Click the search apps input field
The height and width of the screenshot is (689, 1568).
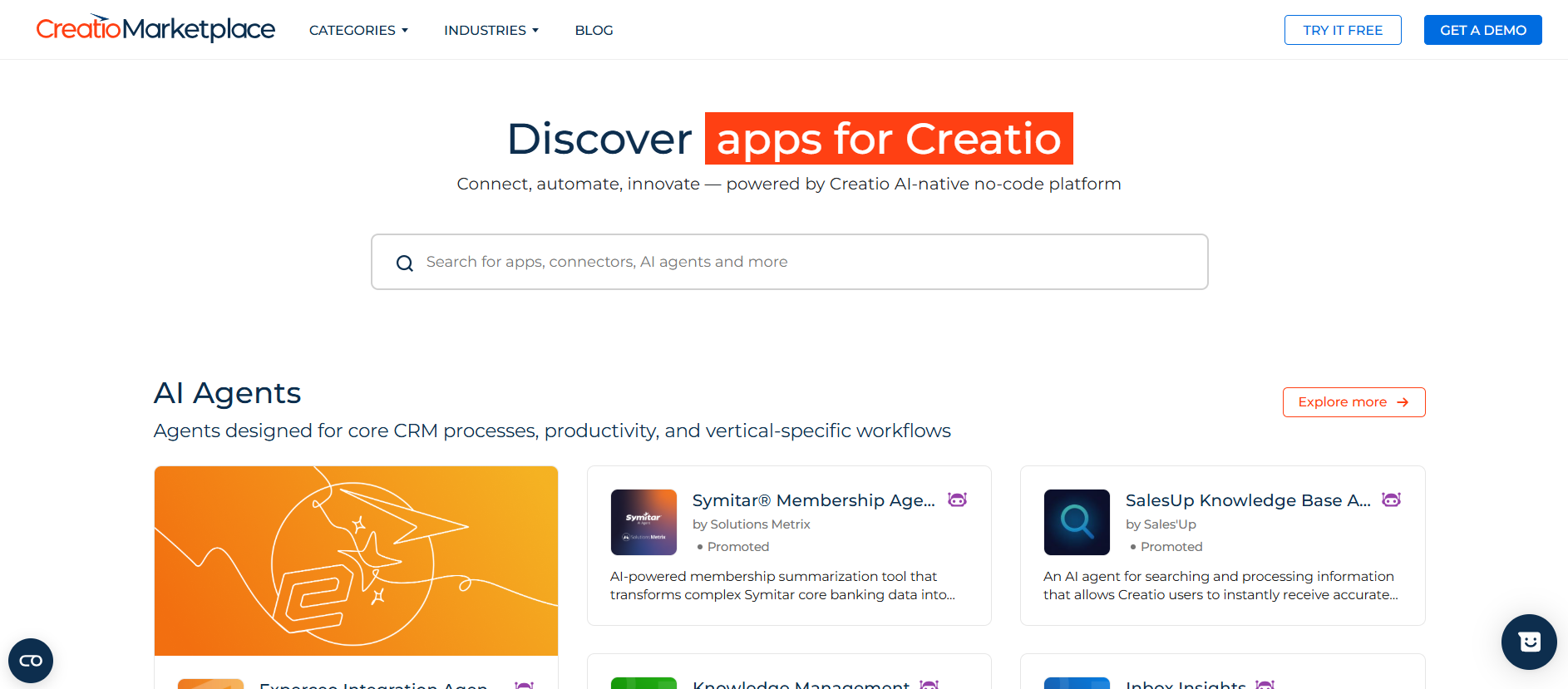click(x=789, y=262)
